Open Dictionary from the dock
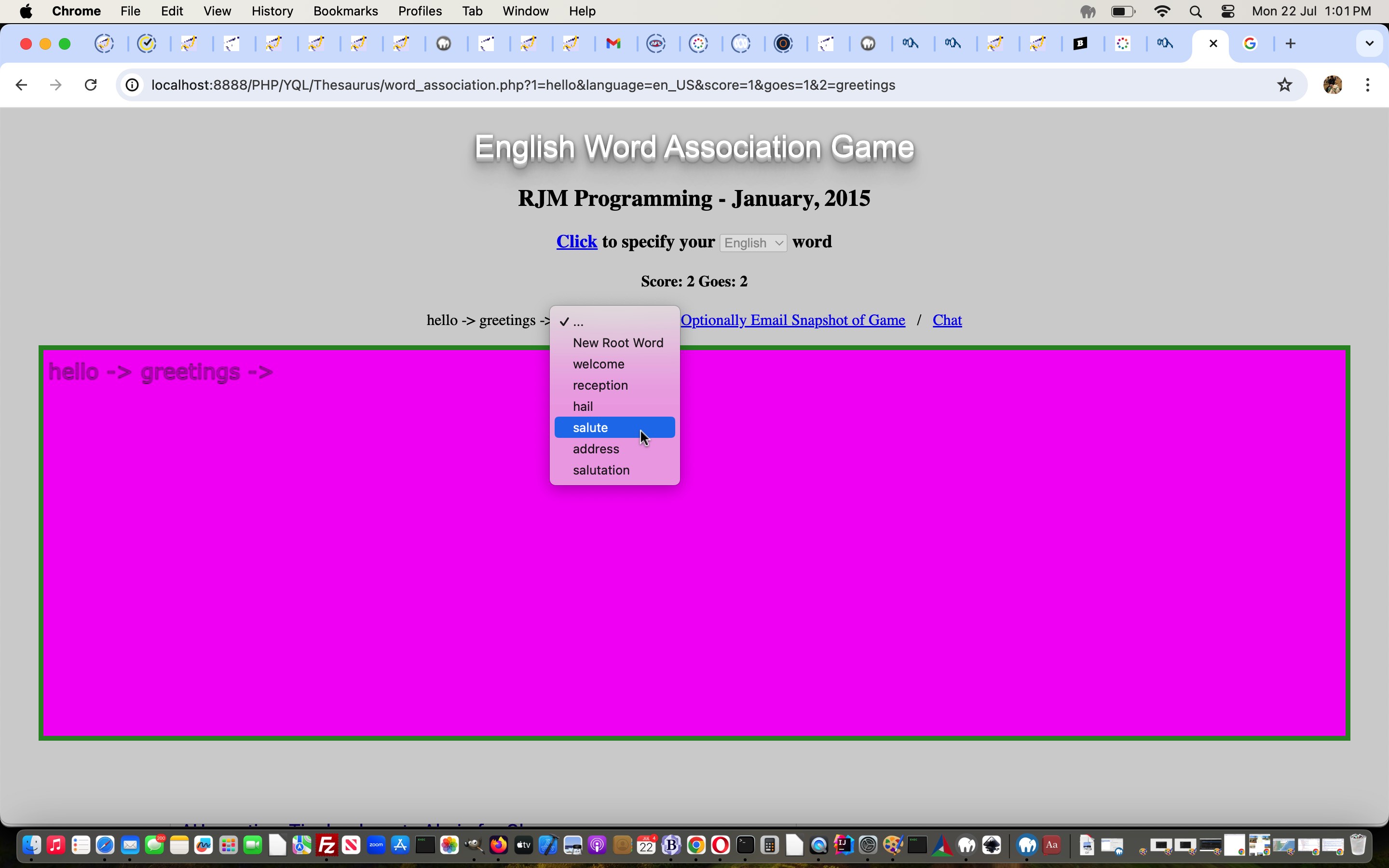This screenshot has width=1389, height=868. point(1051,845)
